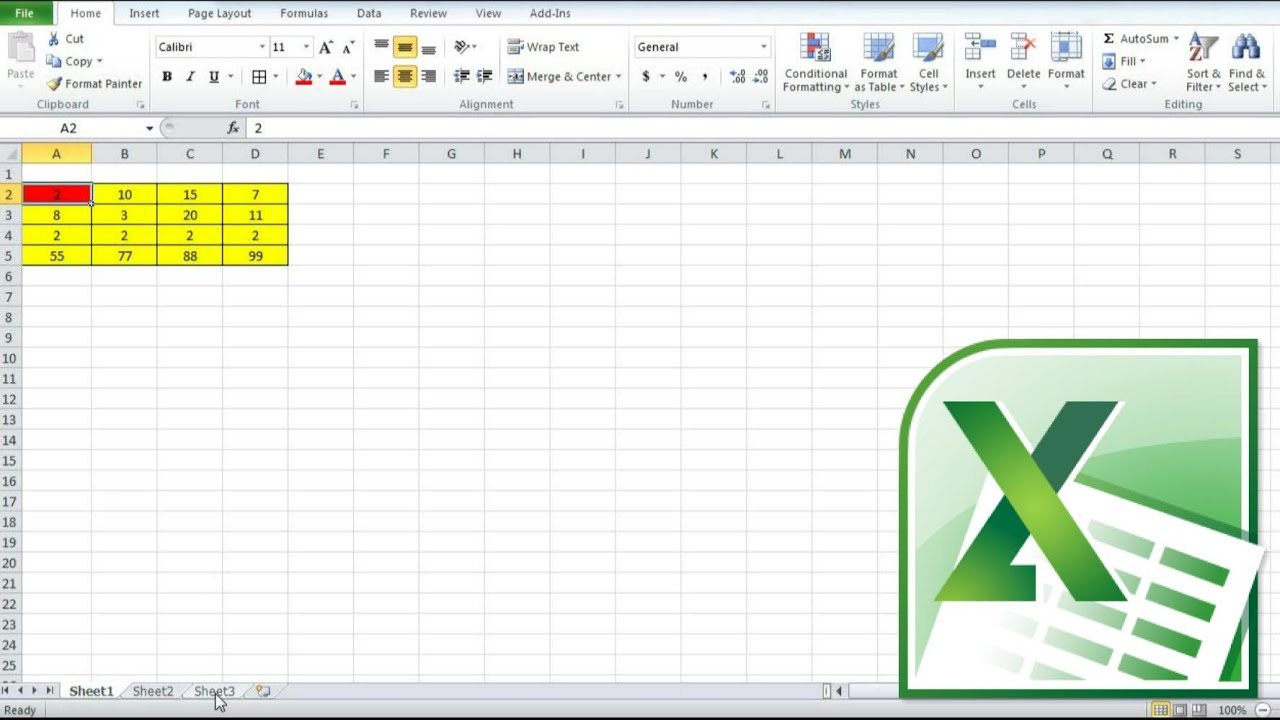Open Conditional Formatting menu

815,63
